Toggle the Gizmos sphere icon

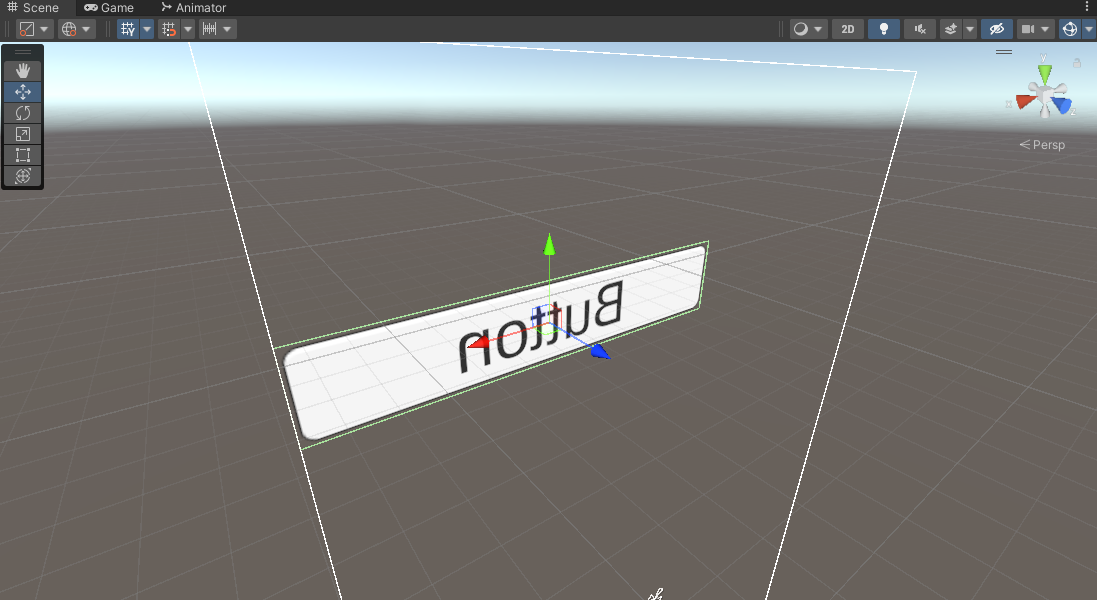pyautogui.click(x=1070, y=29)
